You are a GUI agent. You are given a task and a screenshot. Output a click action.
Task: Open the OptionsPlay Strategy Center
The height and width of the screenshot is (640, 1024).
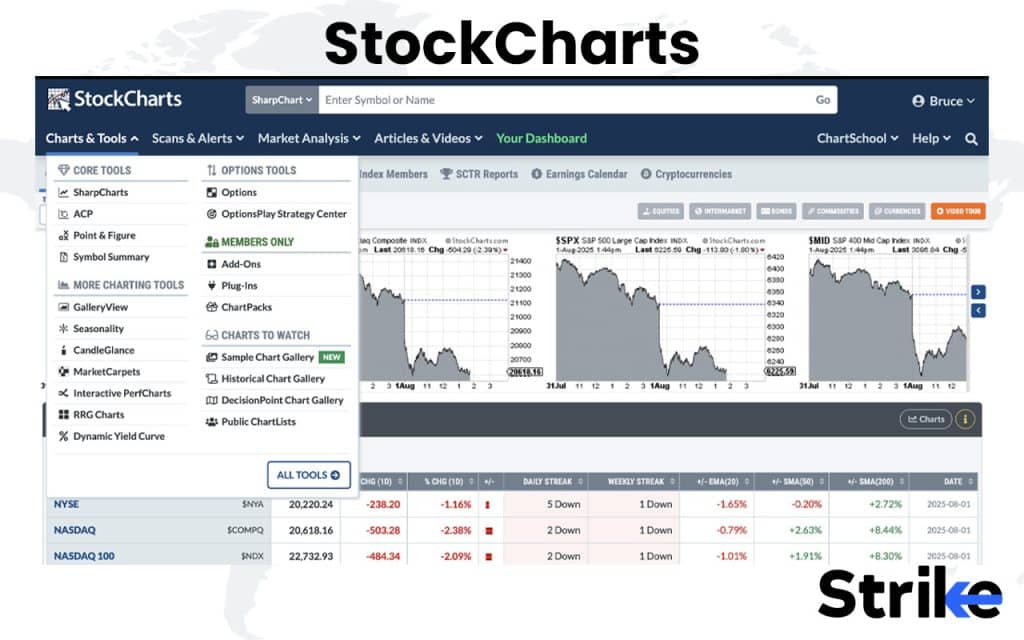pos(285,213)
